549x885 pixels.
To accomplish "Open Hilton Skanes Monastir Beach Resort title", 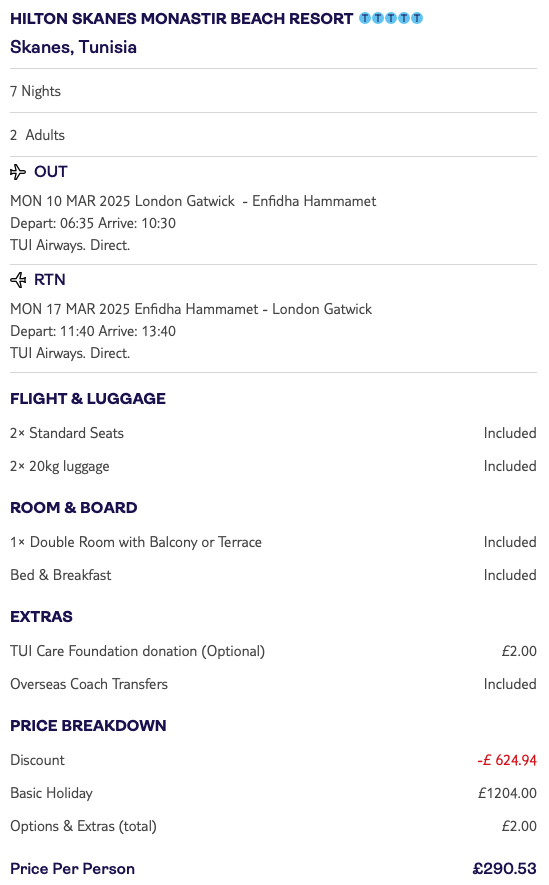I will (182, 19).
